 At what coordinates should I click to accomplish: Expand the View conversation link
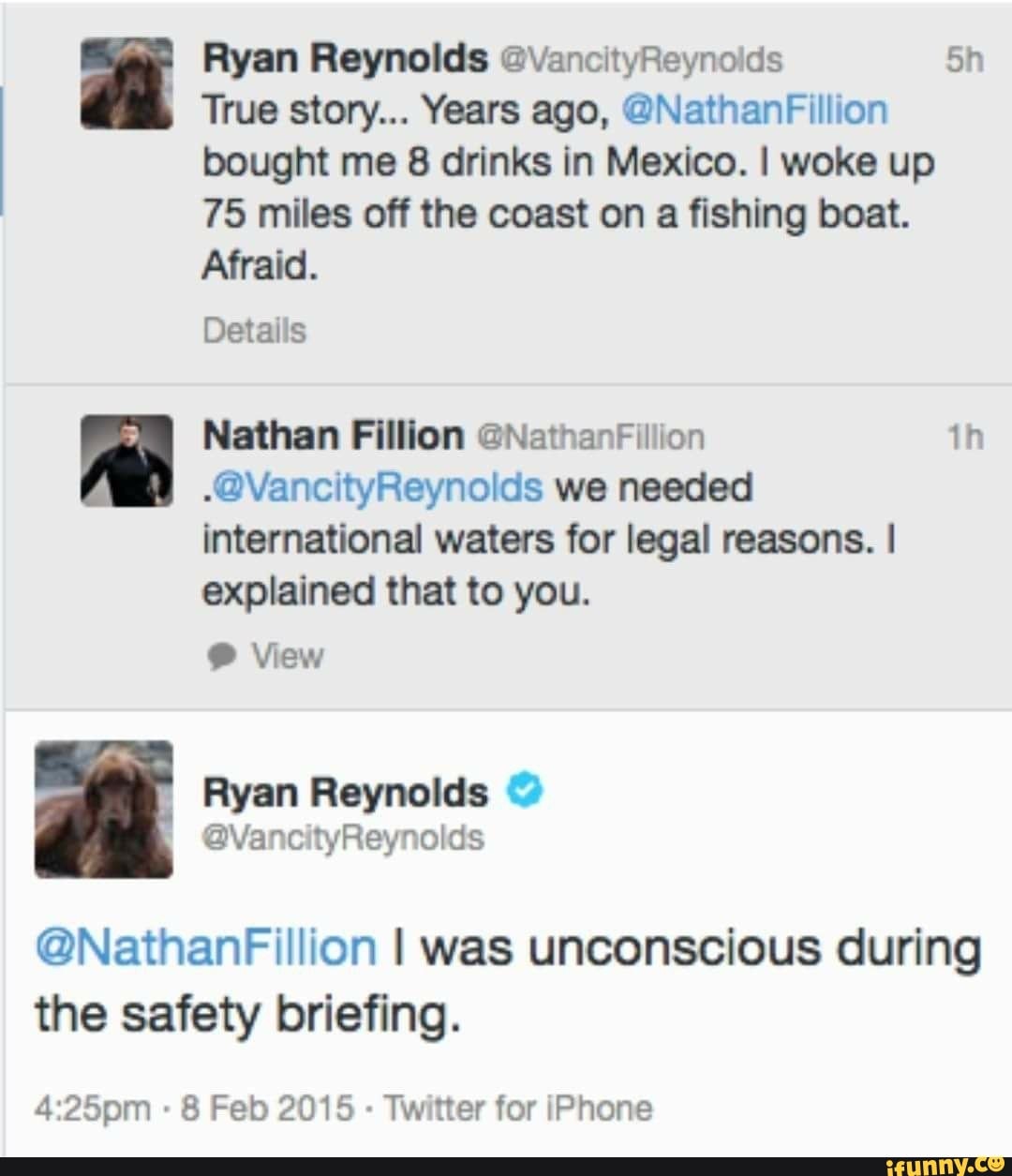pos(288,657)
